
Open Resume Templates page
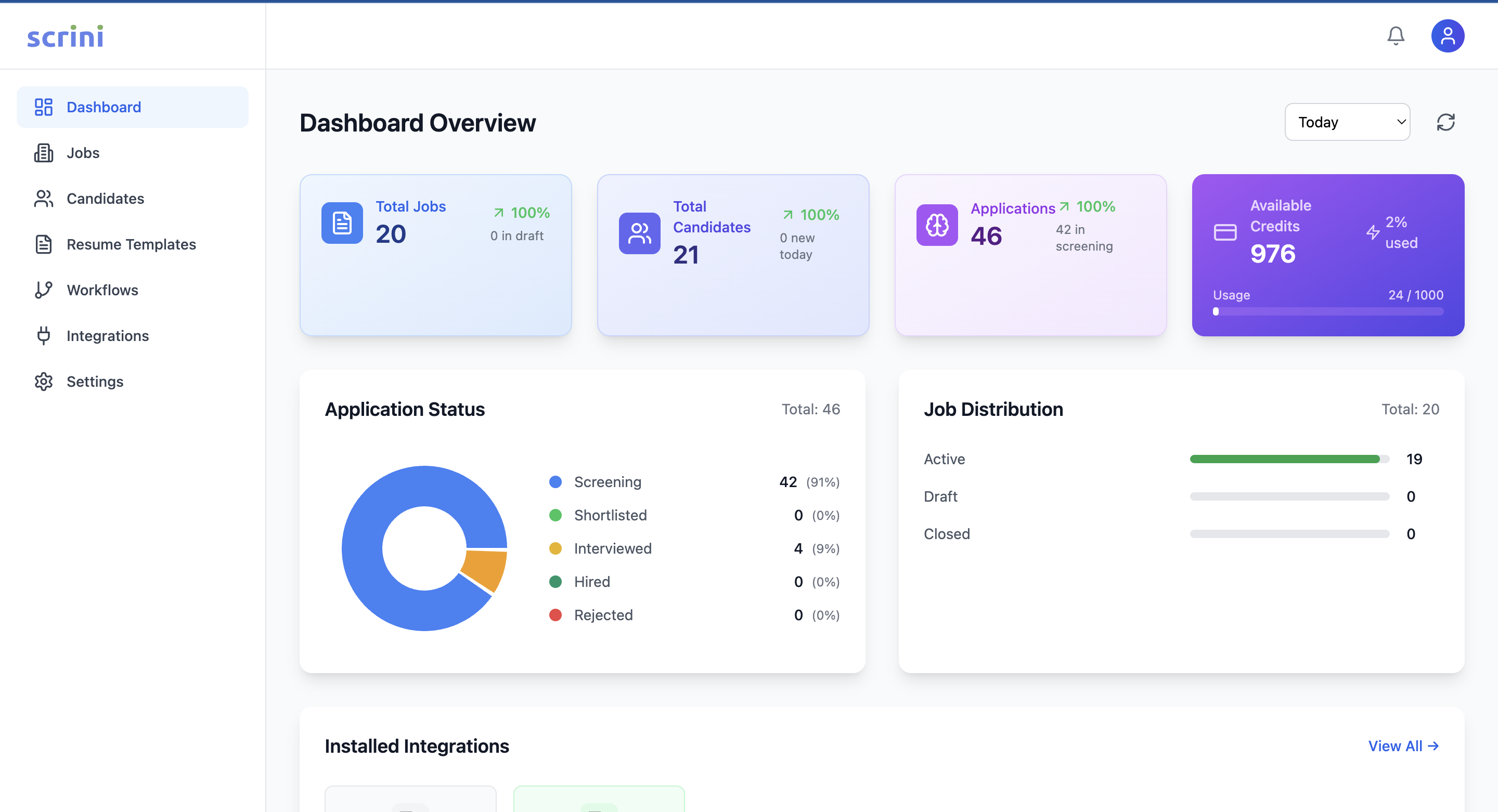pos(131,244)
